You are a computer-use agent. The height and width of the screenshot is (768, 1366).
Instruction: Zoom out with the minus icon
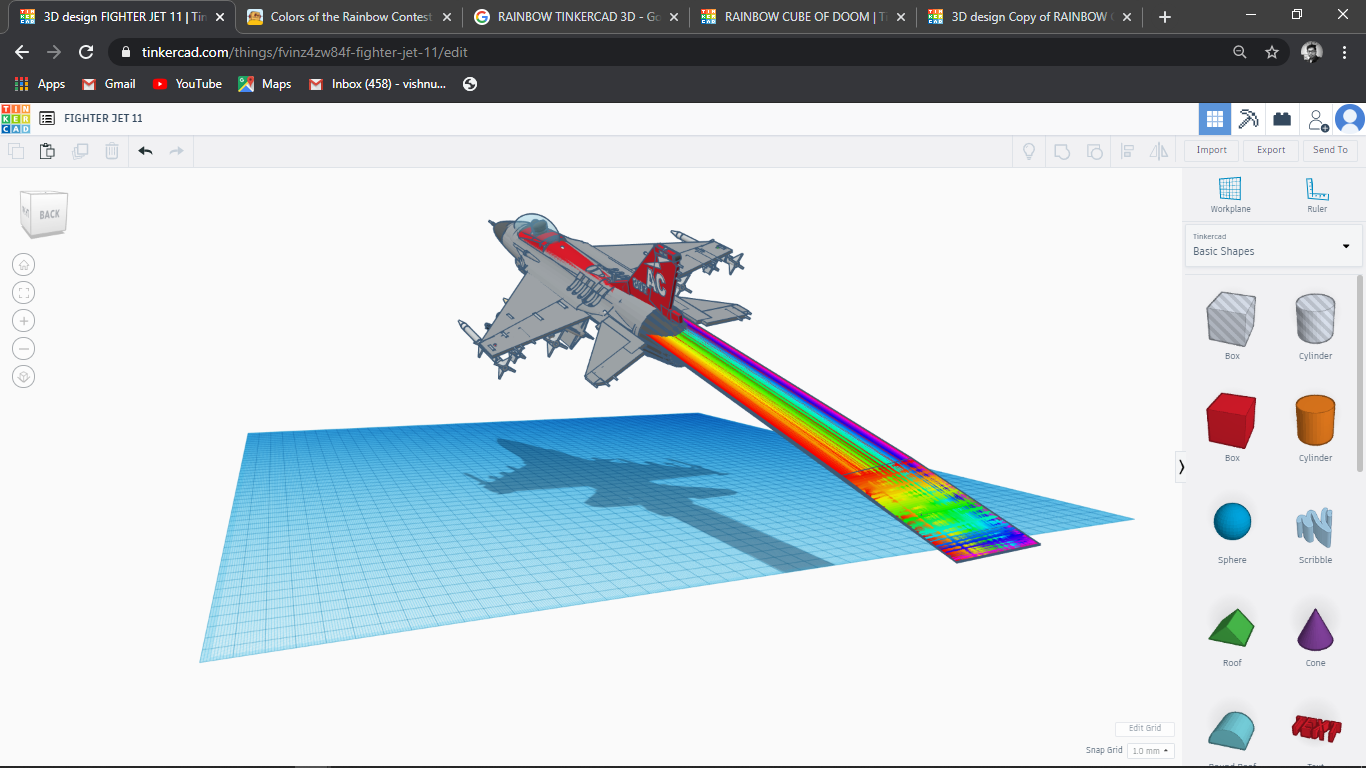tap(24, 348)
